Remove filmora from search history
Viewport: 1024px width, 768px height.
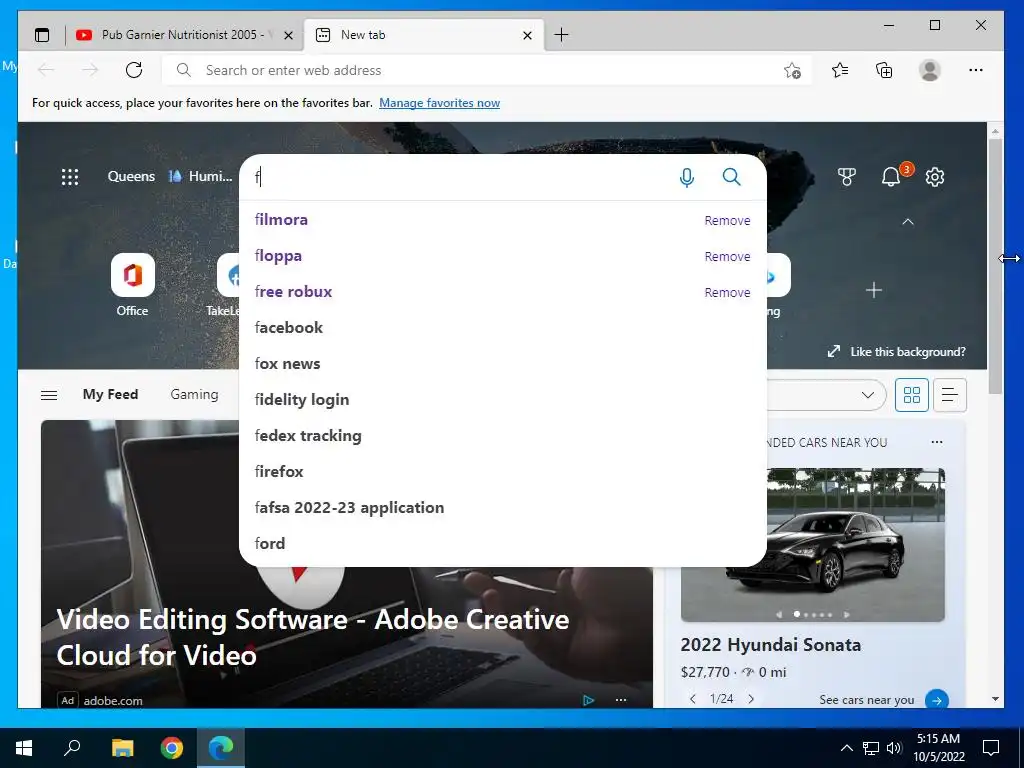coord(727,221)
